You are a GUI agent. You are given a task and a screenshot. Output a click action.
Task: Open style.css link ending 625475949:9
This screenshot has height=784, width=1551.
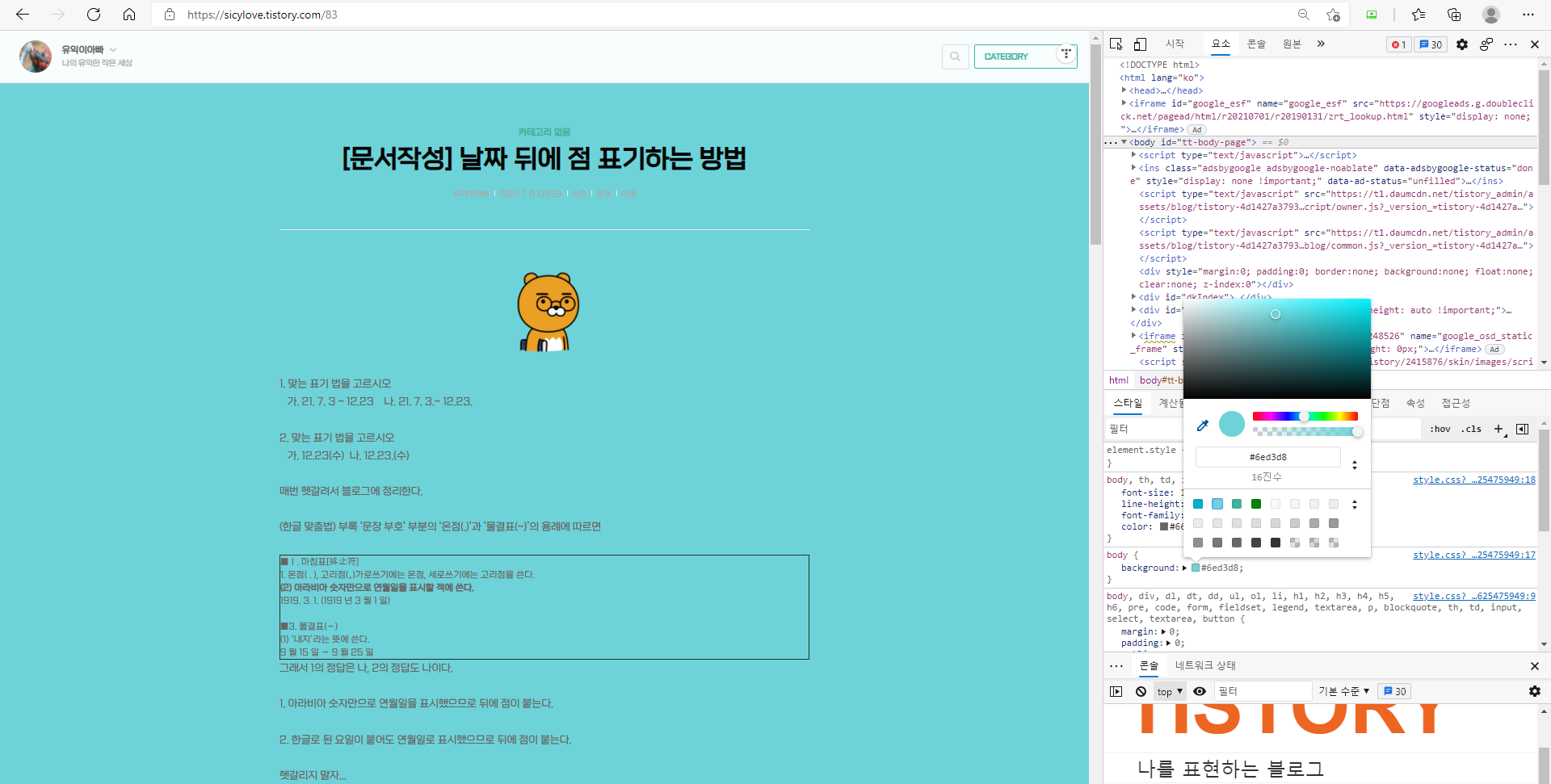[1474, 596]
